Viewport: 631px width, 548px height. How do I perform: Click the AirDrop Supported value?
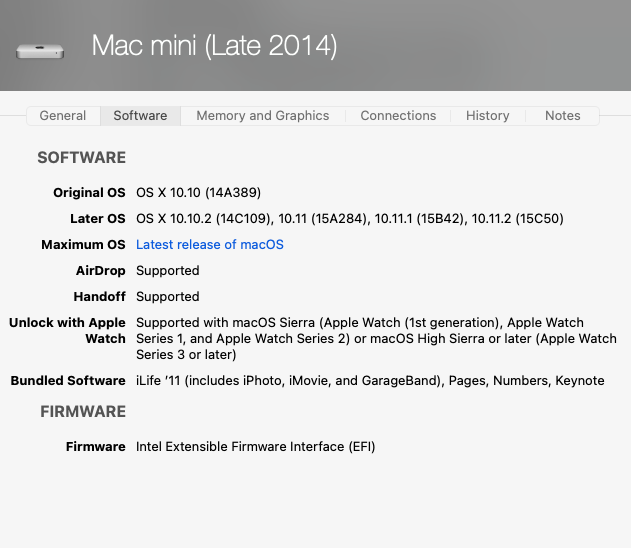(x=167, y=271)
